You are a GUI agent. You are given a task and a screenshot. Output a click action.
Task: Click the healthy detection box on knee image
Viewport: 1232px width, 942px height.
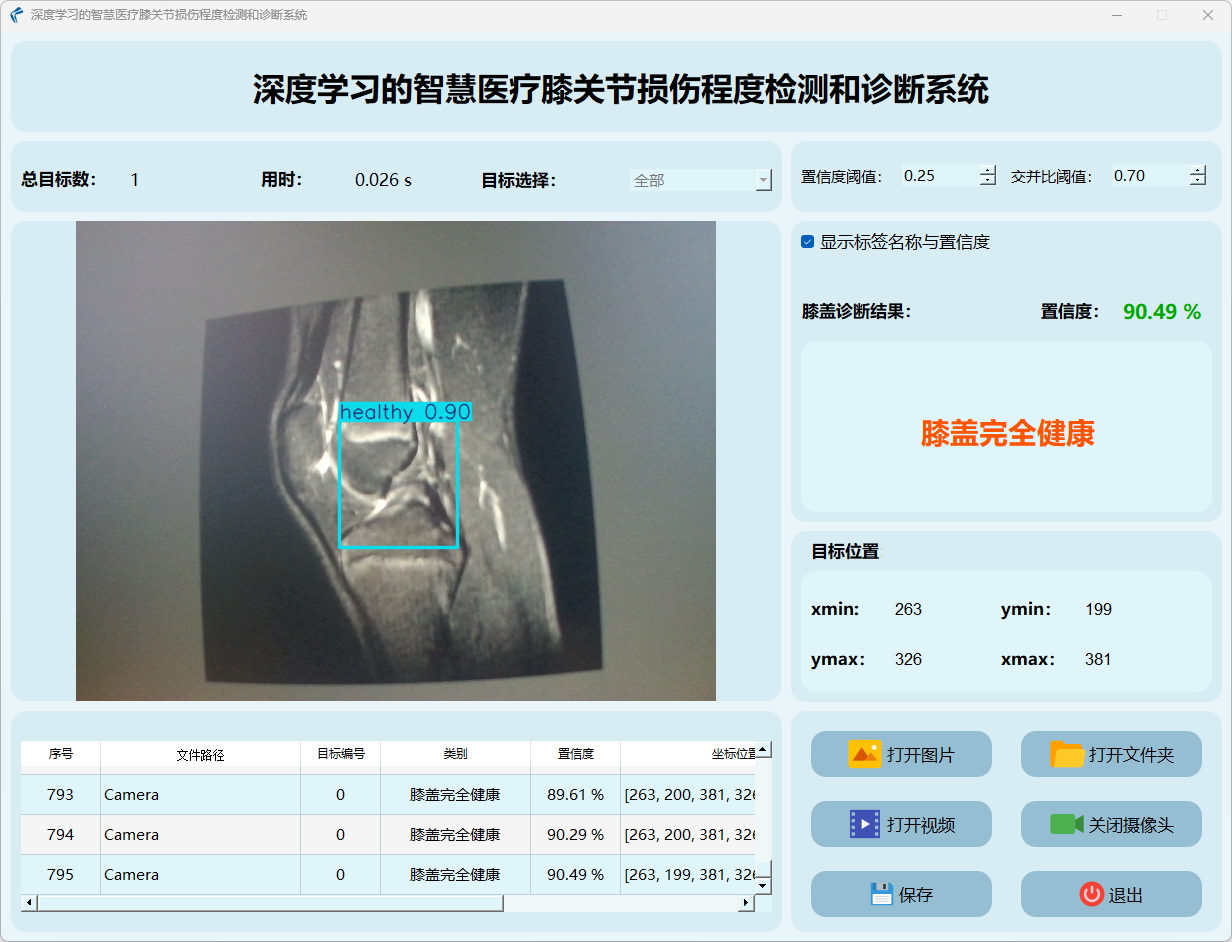pyautogui.click(x=399, y=484)
